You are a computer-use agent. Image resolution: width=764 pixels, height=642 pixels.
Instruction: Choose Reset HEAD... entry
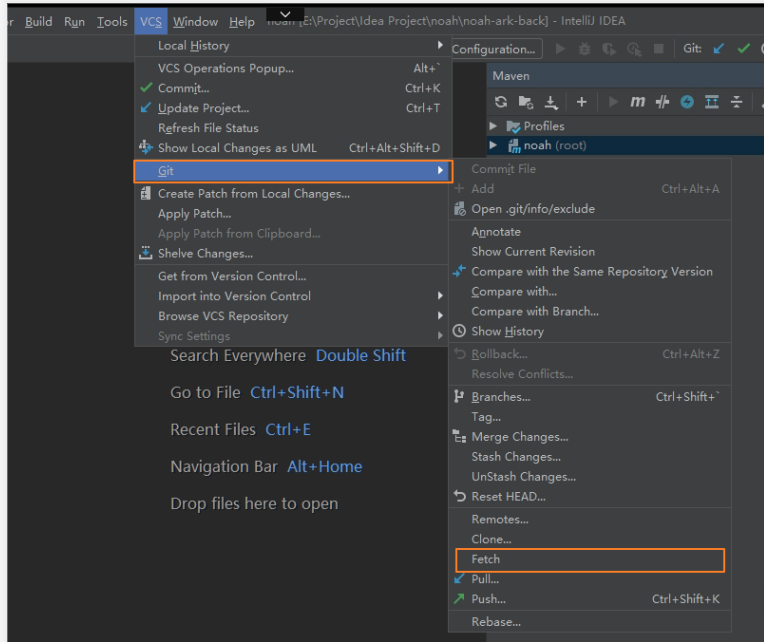click(590, 497)
